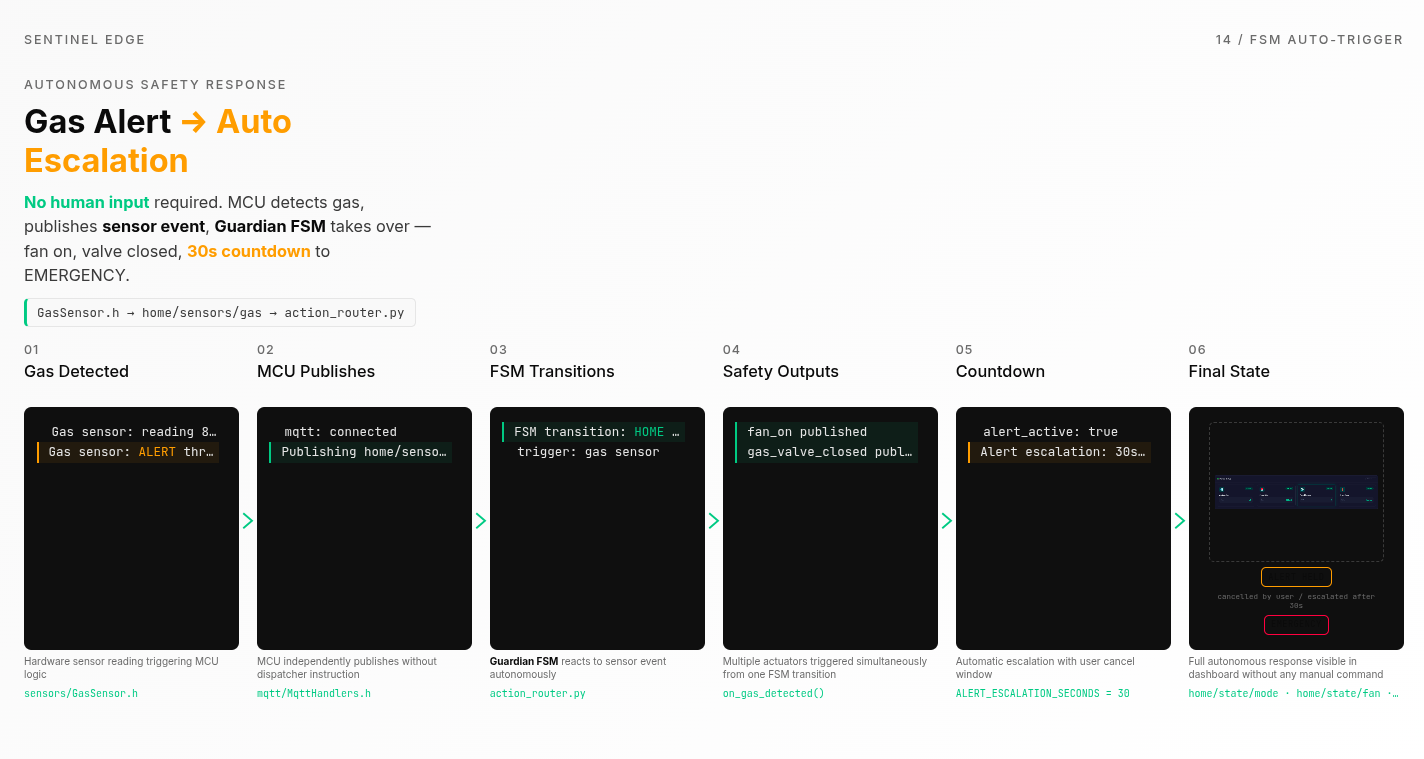Screen dimensions: 1424x759
Task: Open the dashboard thumbnail in Final State
Action: click(1296, 491)
